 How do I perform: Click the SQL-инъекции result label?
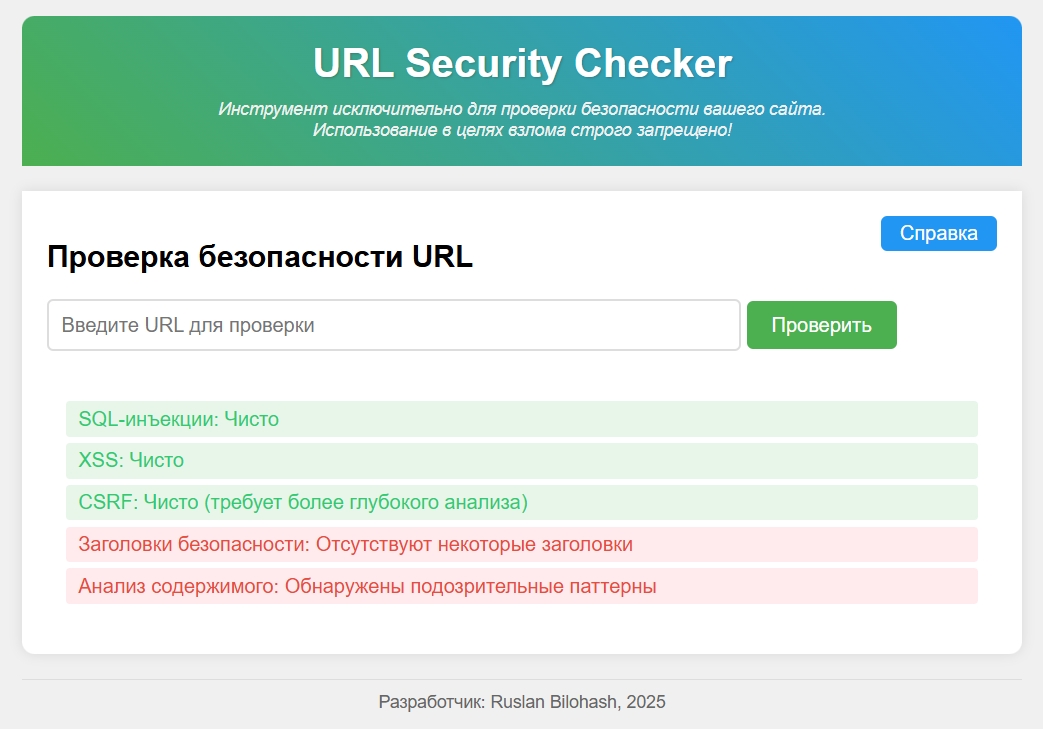coord(147,419)
